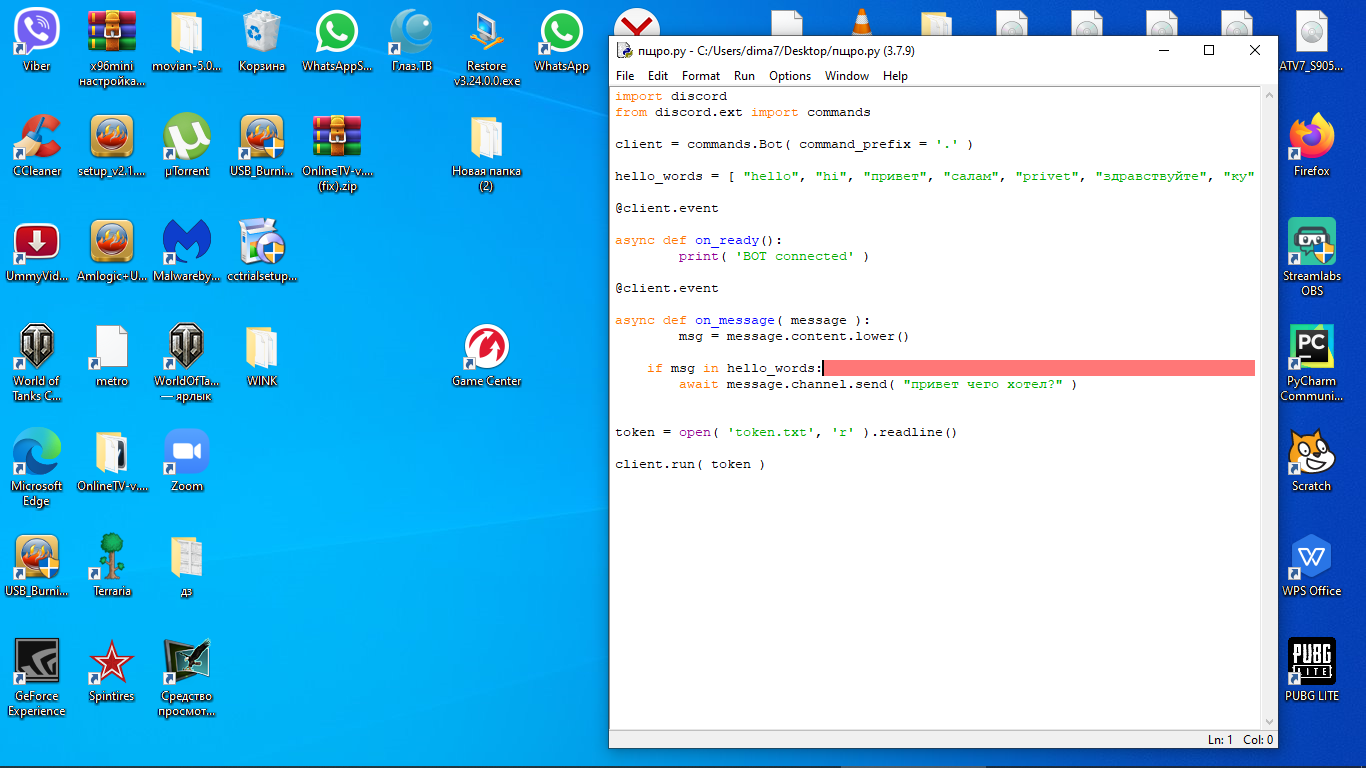Click the print( 'BOT connected' ) line

click(774, 256)
